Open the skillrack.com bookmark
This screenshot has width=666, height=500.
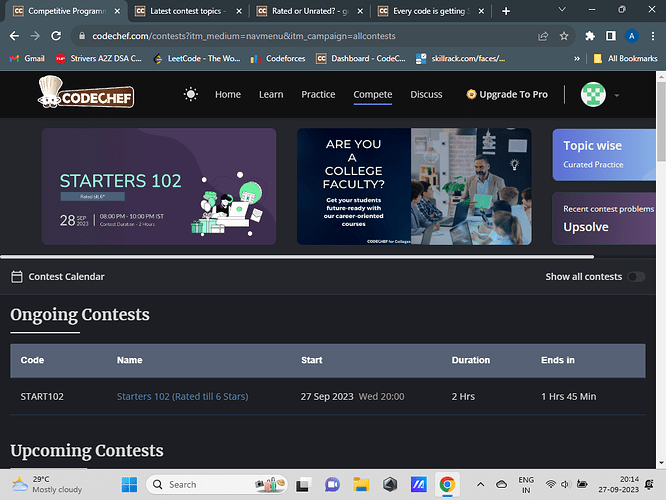[460, 59]
